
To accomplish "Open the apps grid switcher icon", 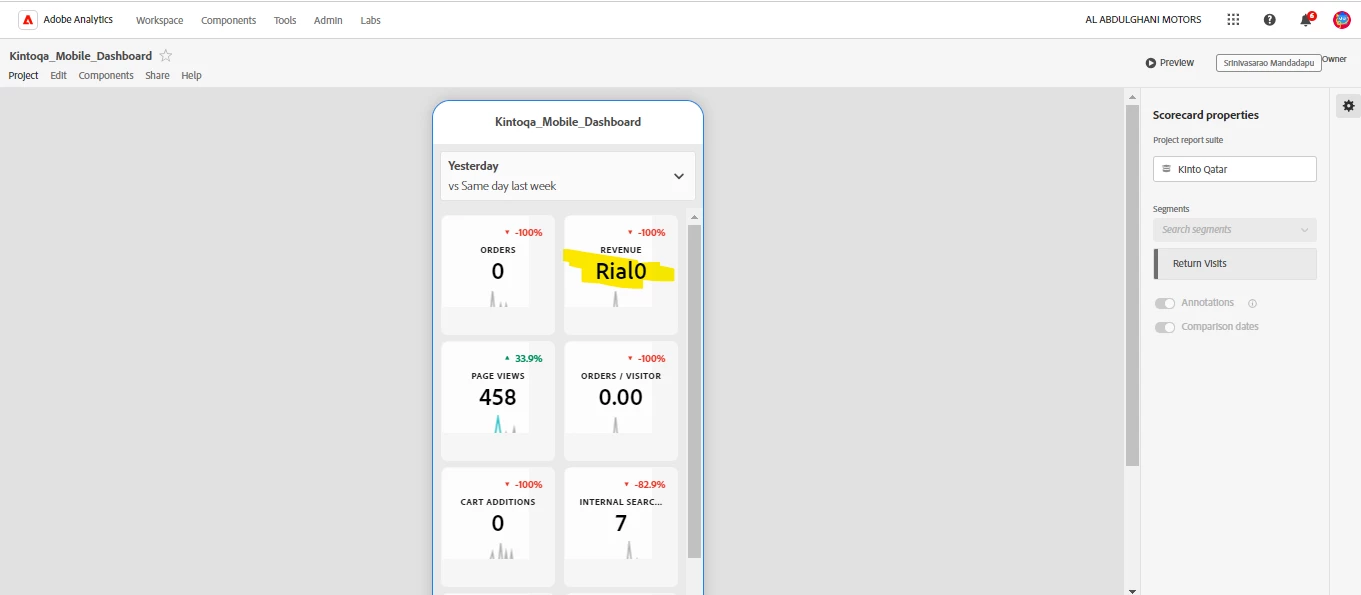I will click(x=1233, y=20).
